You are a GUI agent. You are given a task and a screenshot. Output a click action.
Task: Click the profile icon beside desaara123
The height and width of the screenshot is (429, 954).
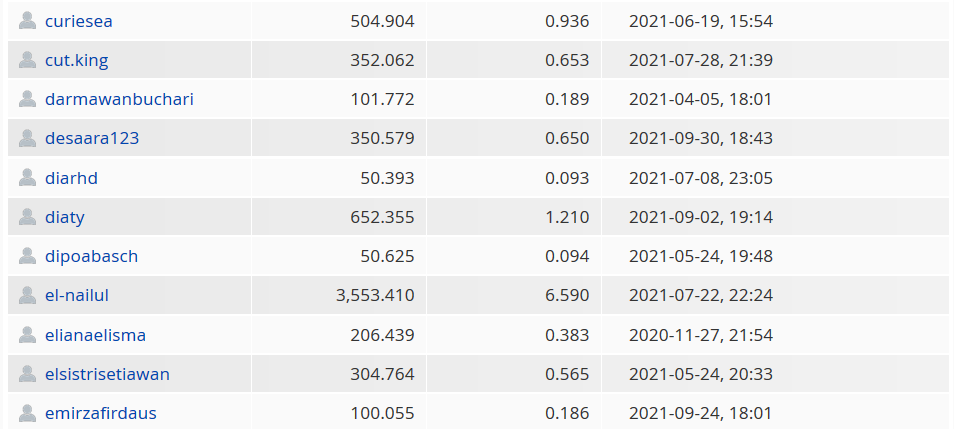pos(27,138)
